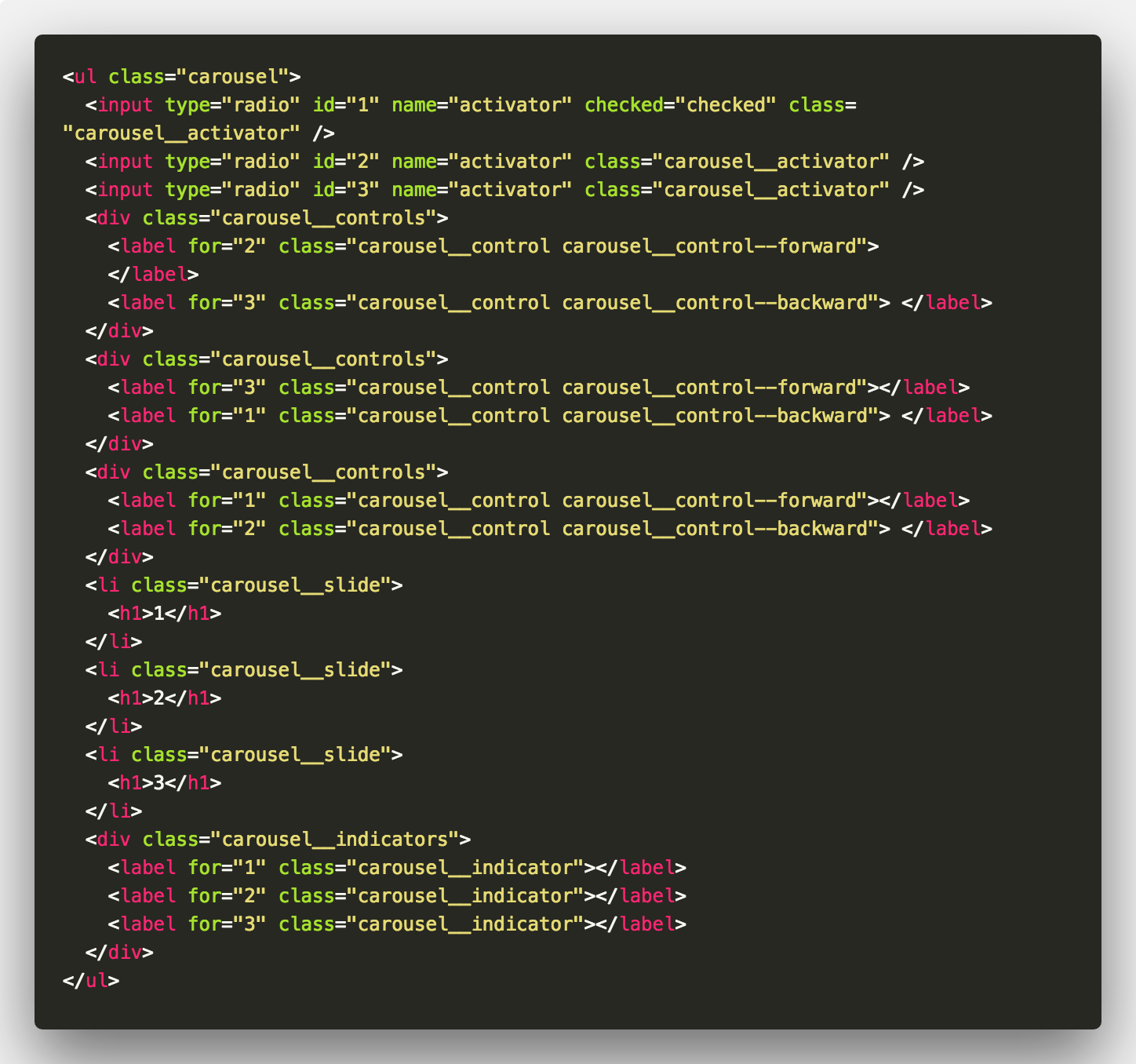
Task: Click indicator label with for="2"
Action: pyautogui.click(x=397, y=896)
